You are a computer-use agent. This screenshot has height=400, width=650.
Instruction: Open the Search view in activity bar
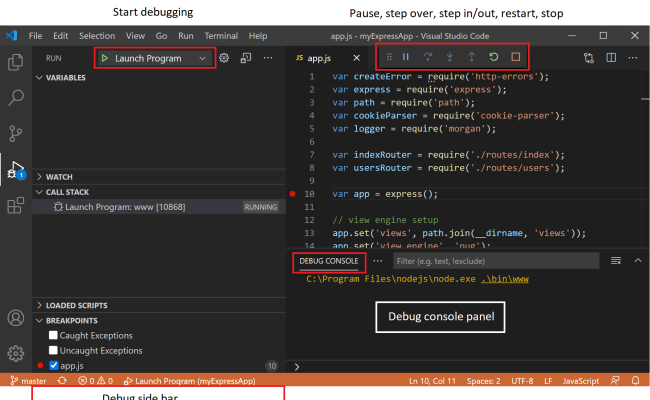click(x=16, y=98)
